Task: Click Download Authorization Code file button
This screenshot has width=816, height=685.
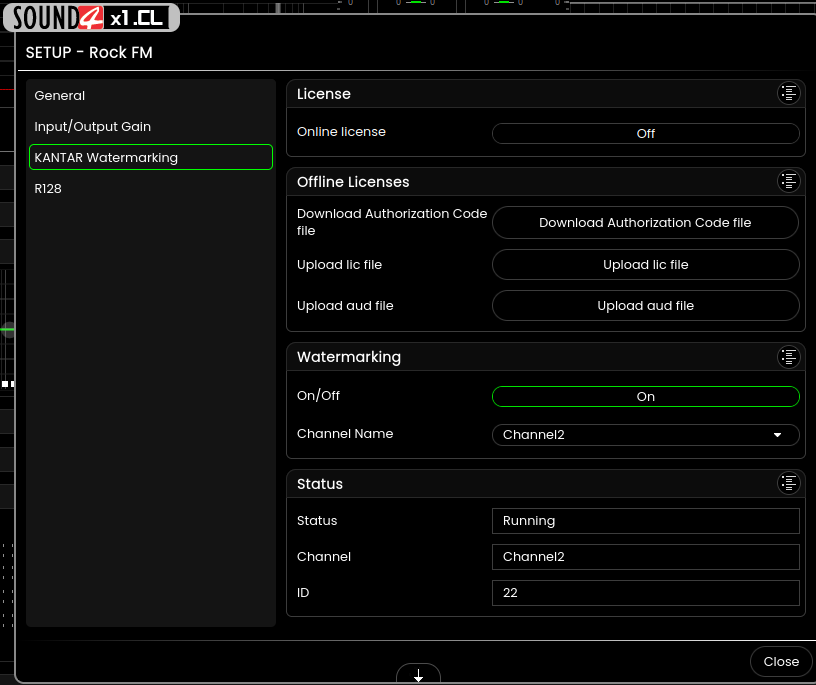Action: pos(645,223)
